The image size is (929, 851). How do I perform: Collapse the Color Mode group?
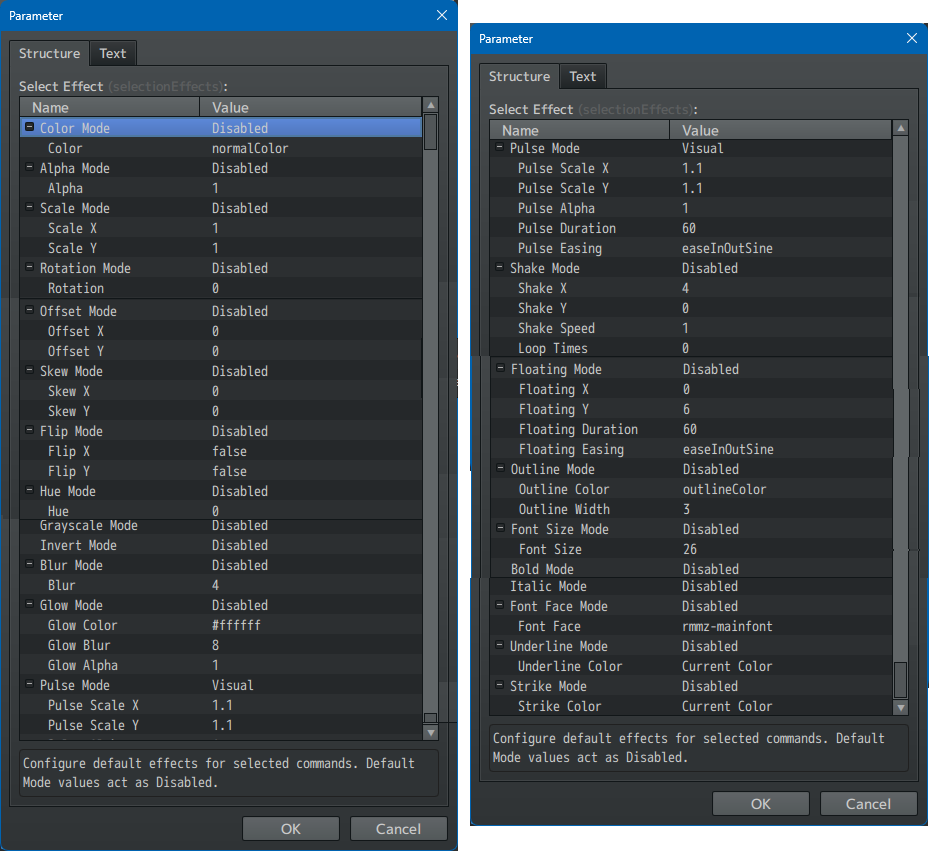(29, 127)
